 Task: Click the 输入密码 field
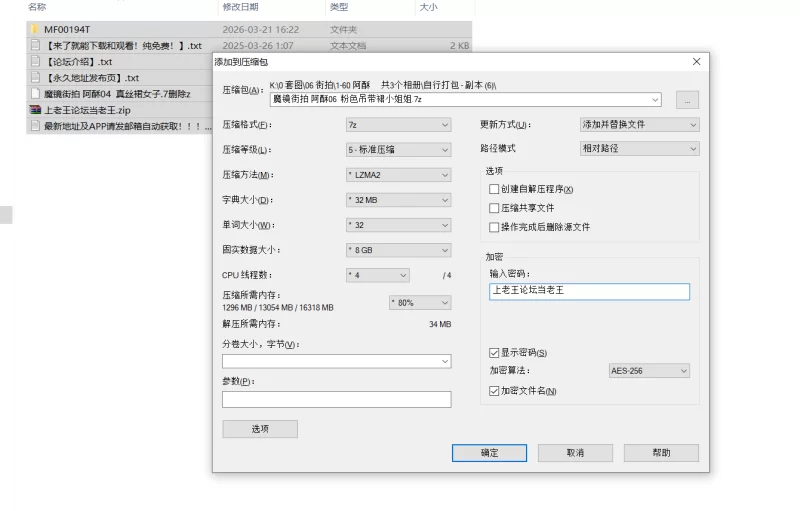[589, 291]
